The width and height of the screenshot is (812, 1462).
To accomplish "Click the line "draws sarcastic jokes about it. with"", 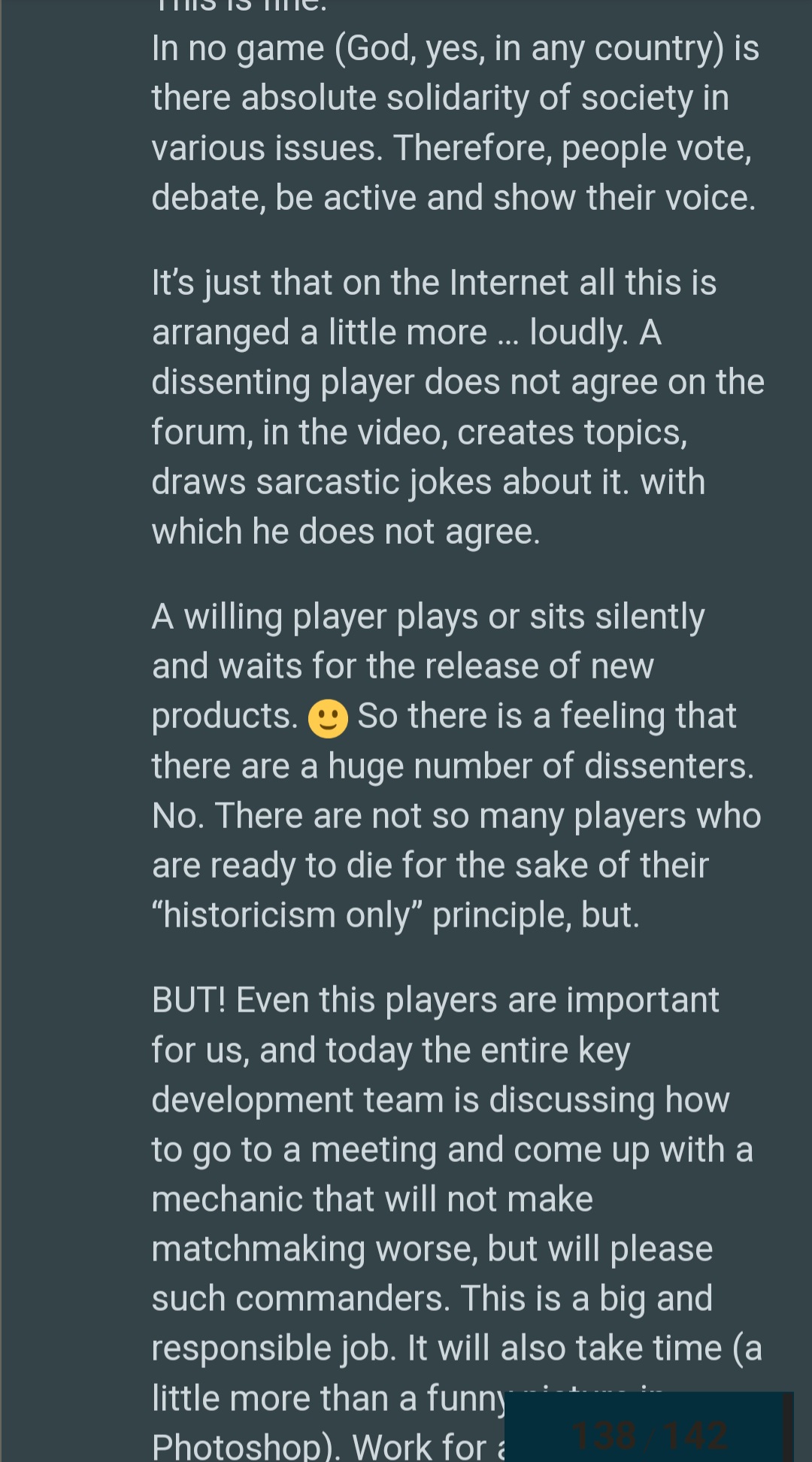I will (x=428, y=482).
